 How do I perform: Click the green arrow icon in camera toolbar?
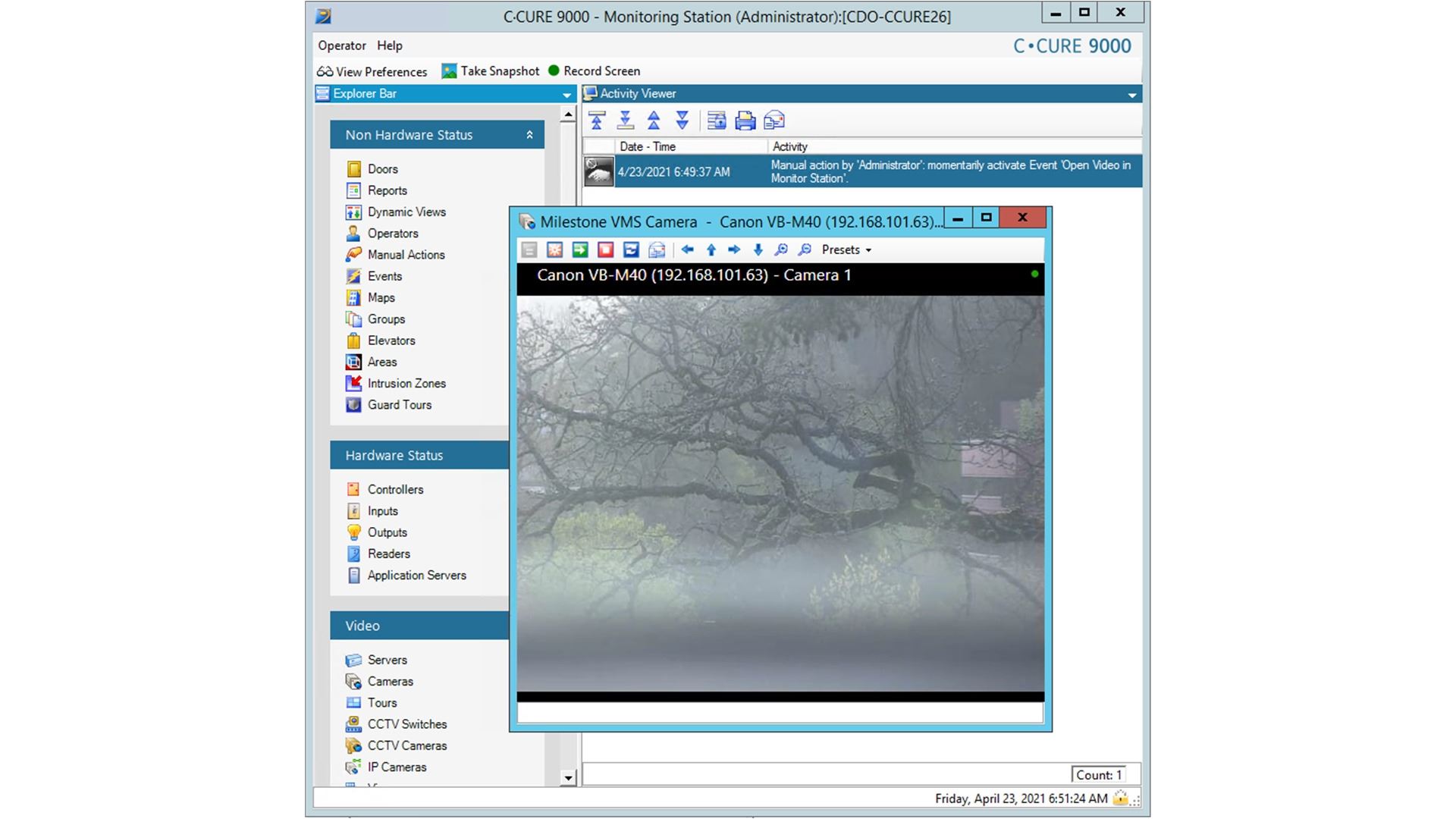580,249
